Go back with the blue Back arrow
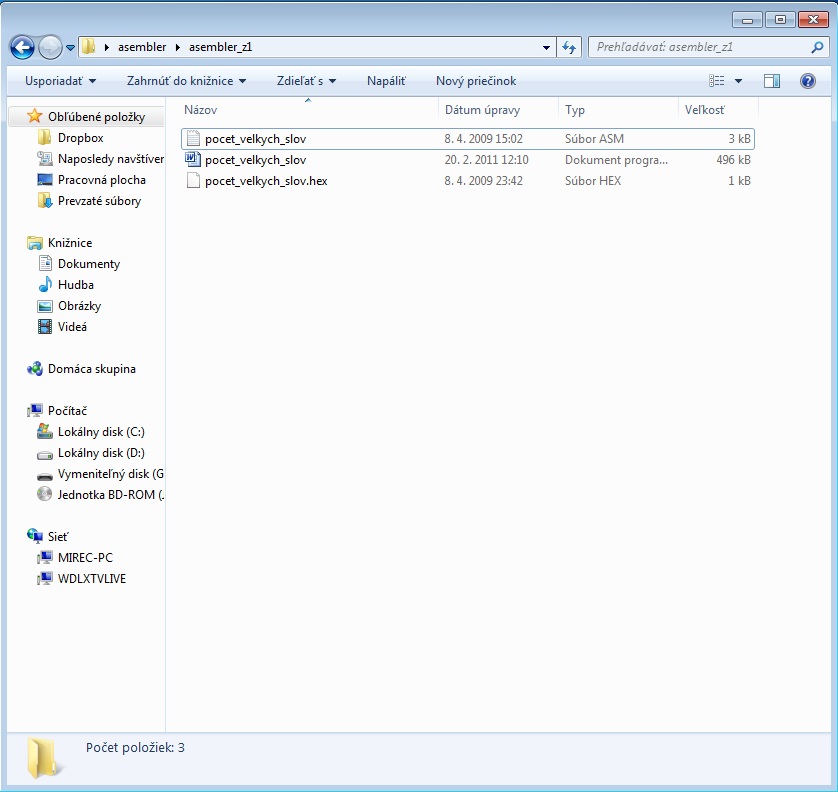Image resolution: width=838 pixels, height=792 pixels. click(x=22, y=48)
